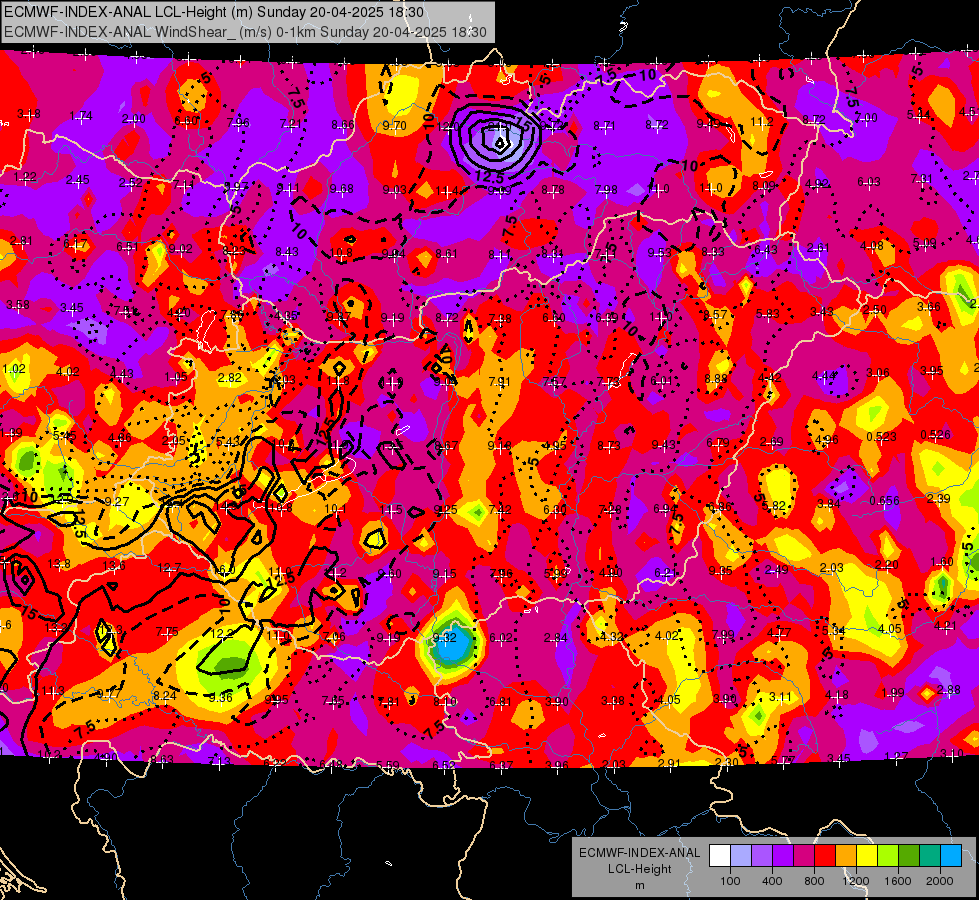Click the LCL-Height (m) title line

pyautogui.click(x=214, y=12)
